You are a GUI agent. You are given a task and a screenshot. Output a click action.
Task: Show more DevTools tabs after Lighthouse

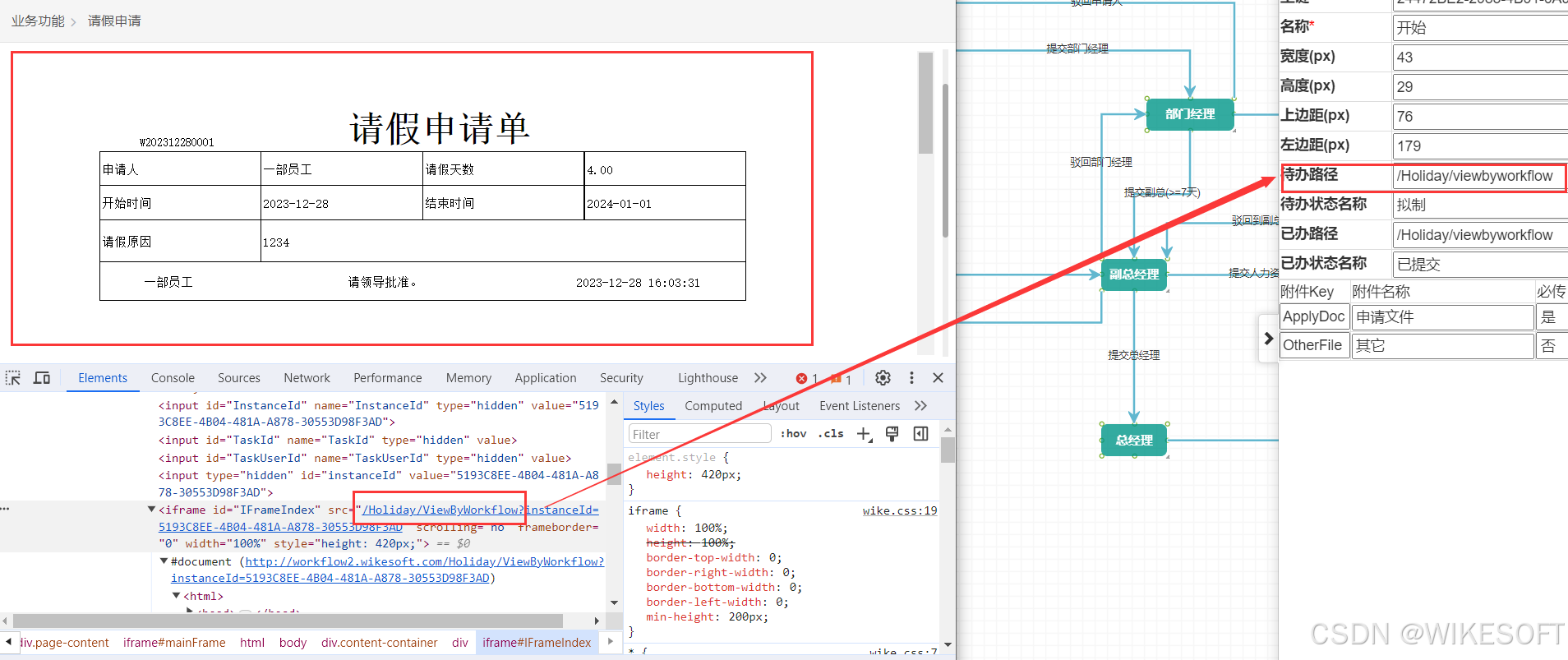(x=760, y=378)
